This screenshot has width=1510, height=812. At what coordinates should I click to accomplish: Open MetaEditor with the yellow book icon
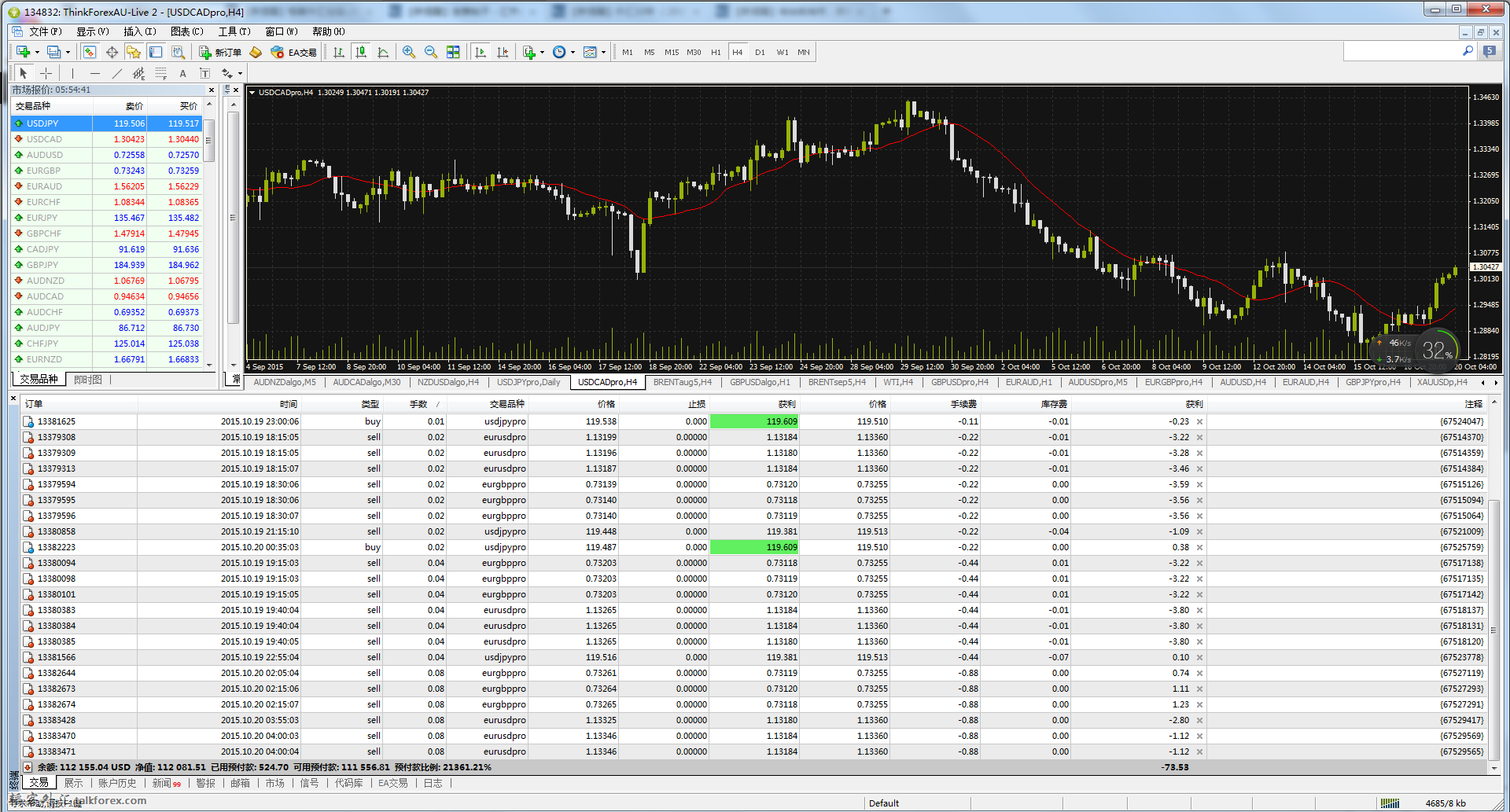(x=256, y=52)
